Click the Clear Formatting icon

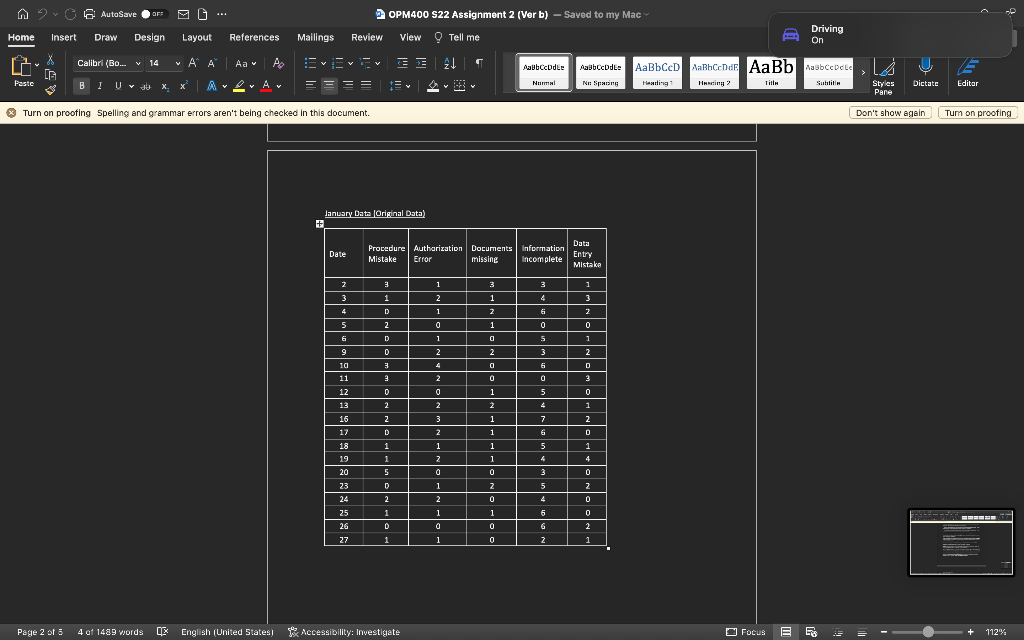click(x=277, y=63)
